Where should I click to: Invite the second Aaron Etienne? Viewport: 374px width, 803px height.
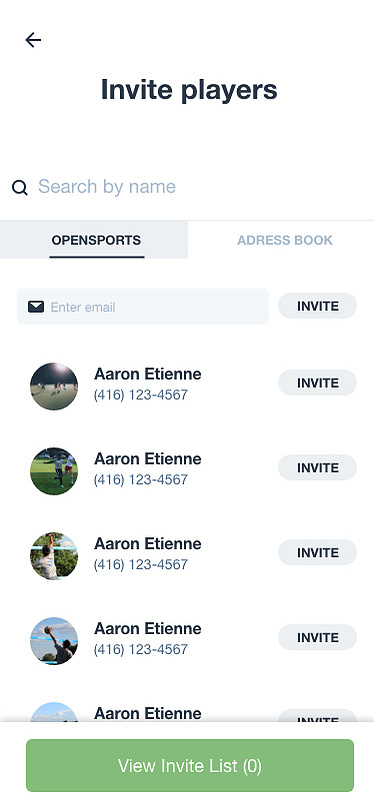[x=318, y=468]
